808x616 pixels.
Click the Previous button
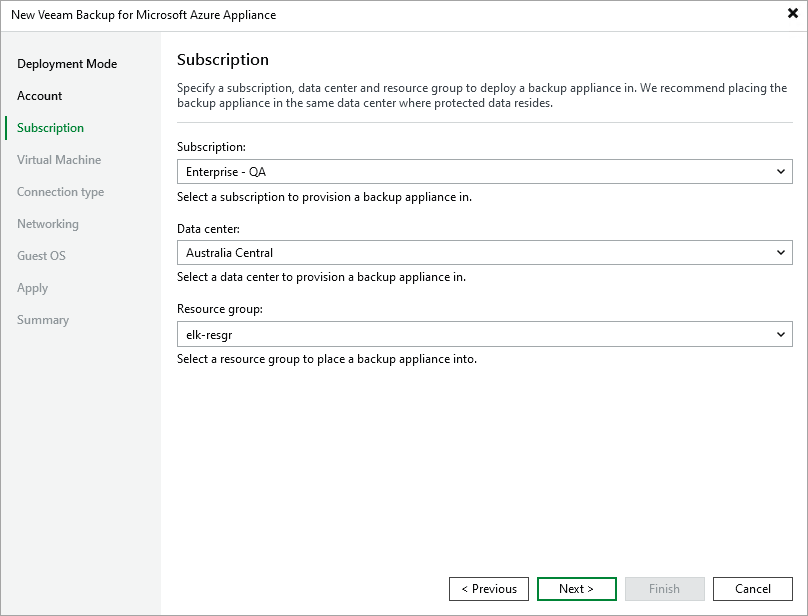489,589
